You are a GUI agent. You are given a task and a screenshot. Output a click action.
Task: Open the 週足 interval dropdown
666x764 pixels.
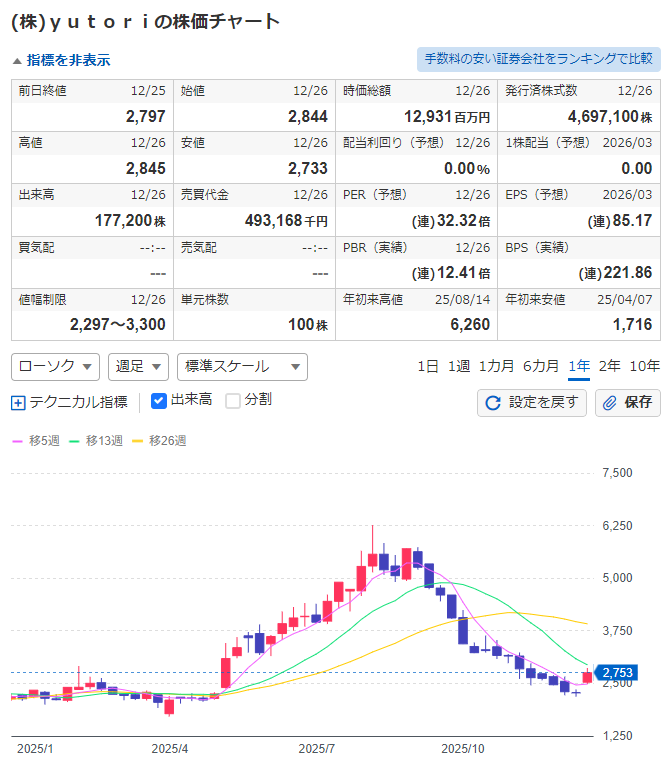tap(137, 367)
